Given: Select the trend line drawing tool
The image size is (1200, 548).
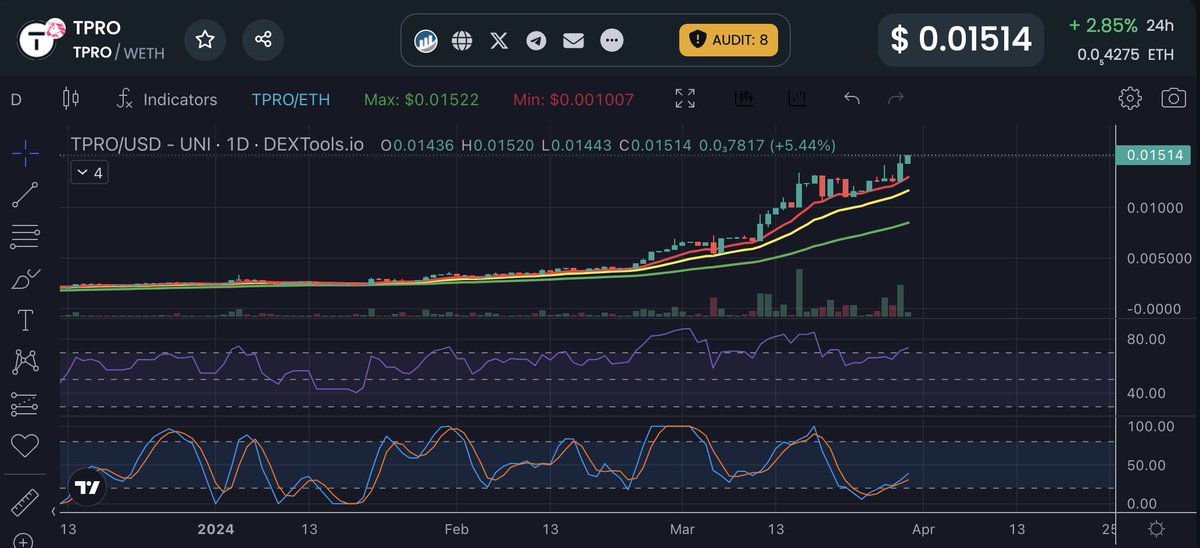Looking at the screenshot, I should tap(25, 195).
